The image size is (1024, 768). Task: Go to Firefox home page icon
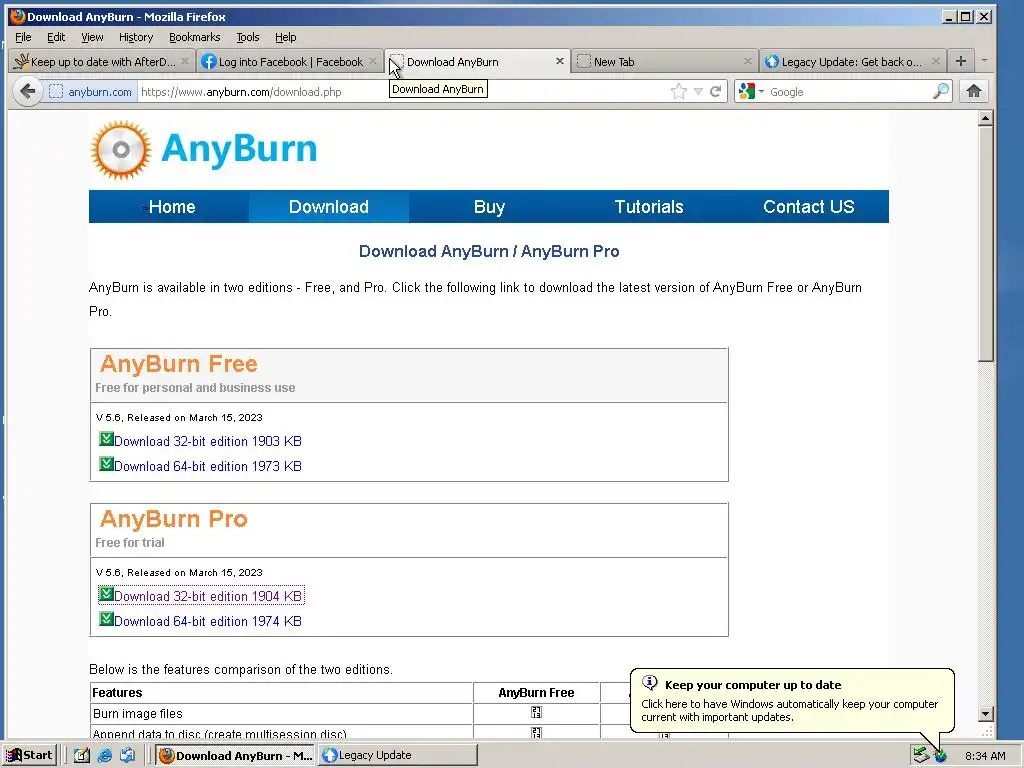coord(974,91)
